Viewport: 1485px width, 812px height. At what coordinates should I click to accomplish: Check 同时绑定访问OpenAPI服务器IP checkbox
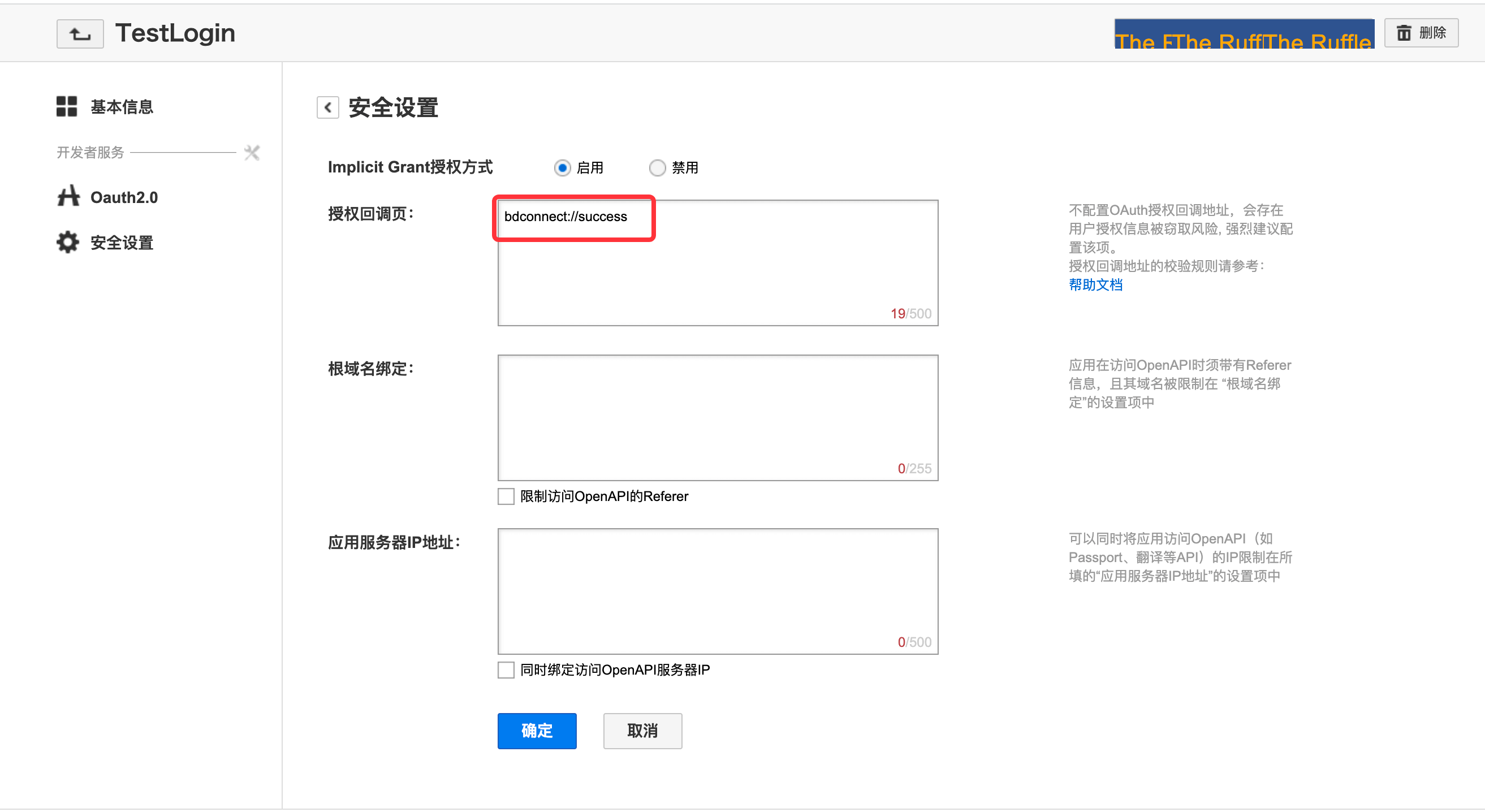pyautogui.click(x=506, y=670)
